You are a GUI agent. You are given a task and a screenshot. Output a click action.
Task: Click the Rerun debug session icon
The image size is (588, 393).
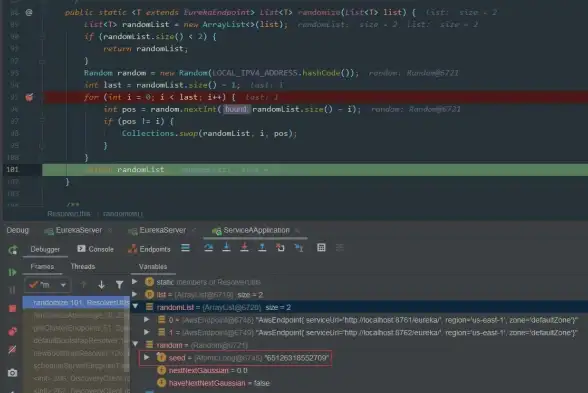coord(13,250)
